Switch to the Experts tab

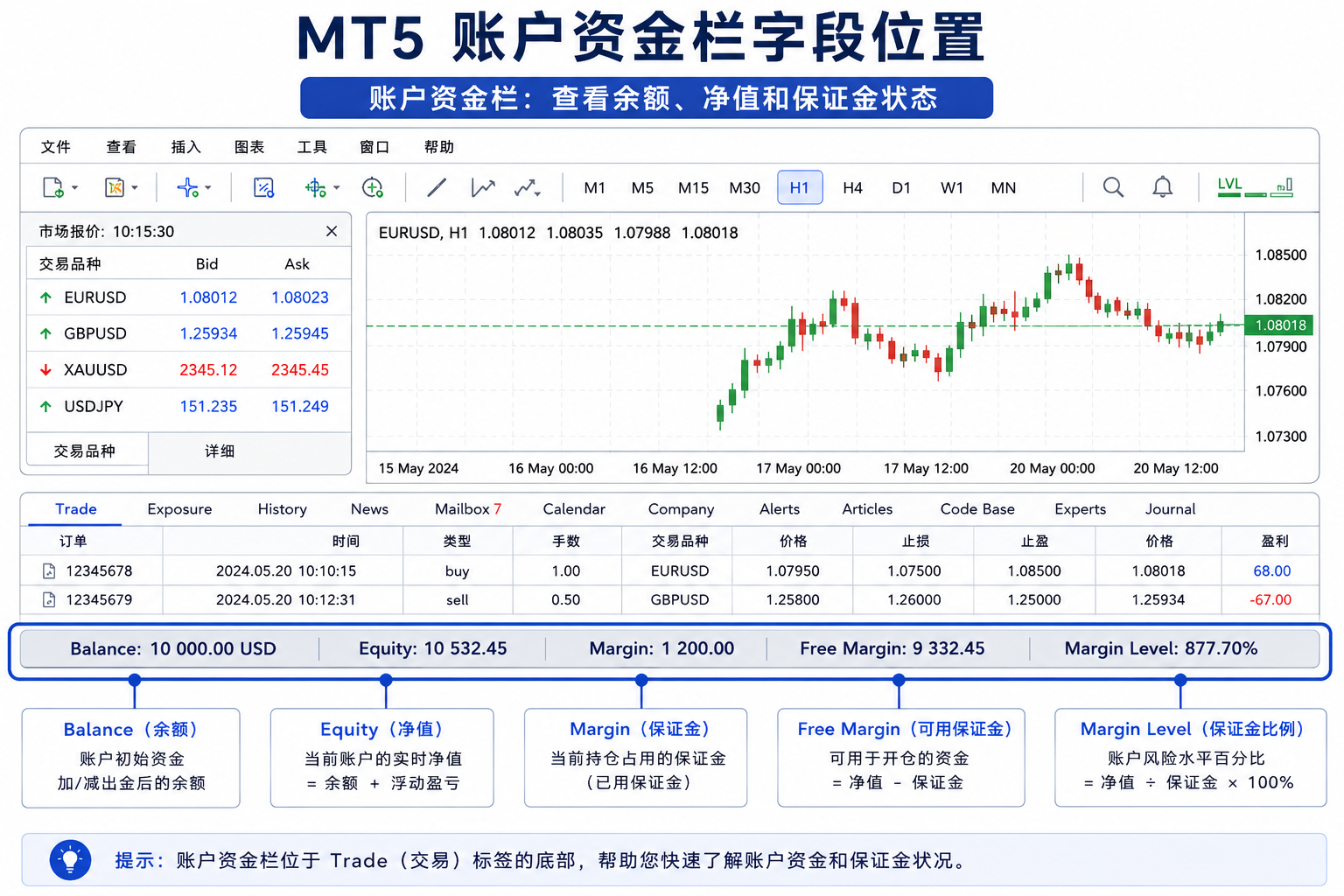pos(1081,509)
